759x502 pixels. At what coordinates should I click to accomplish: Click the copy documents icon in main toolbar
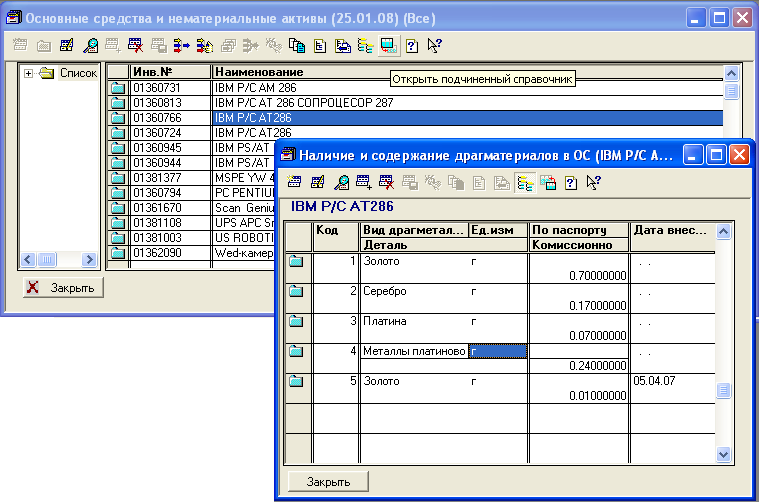[x=297, y=46]
